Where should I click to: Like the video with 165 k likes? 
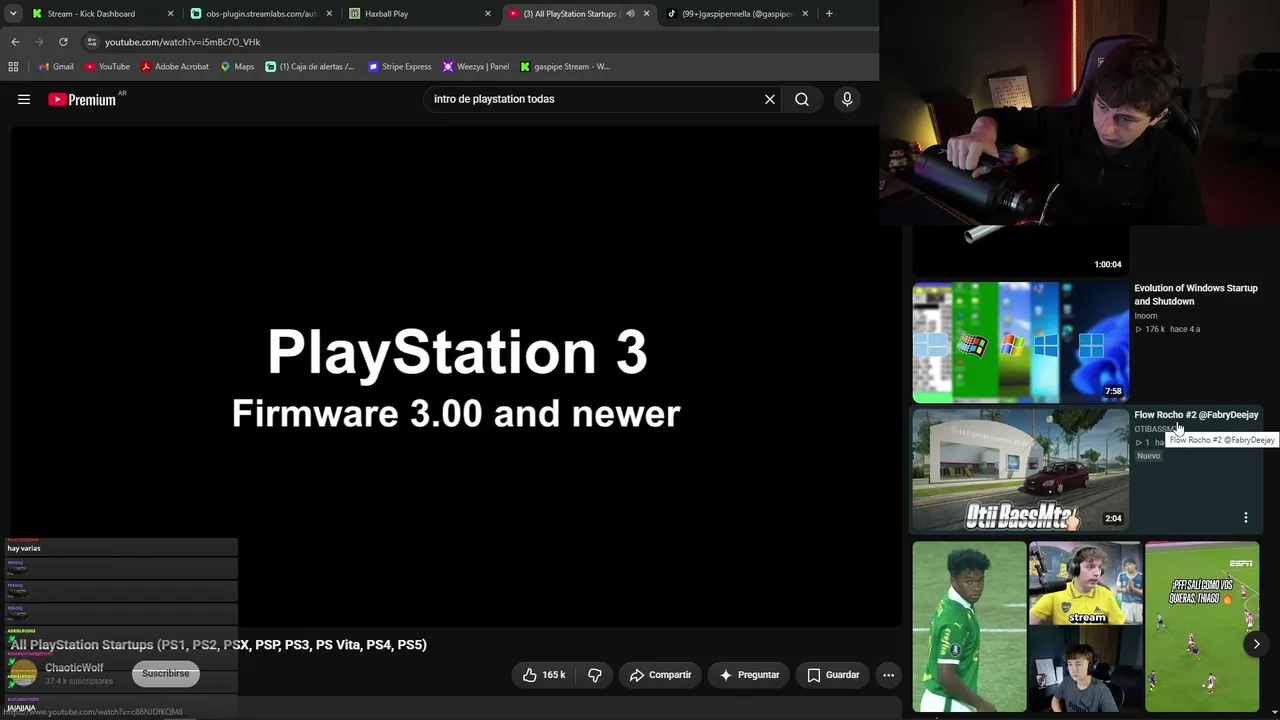point(544,675)
